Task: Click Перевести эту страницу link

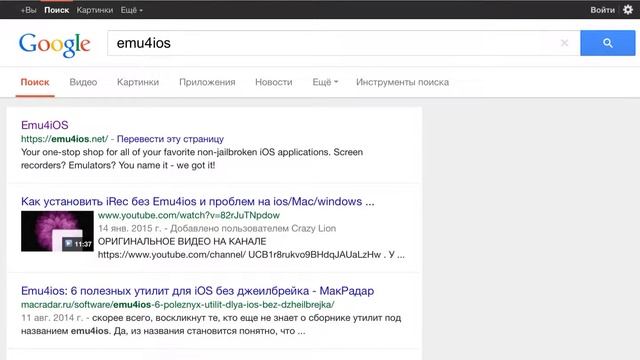Action: (x=170, y=139)
